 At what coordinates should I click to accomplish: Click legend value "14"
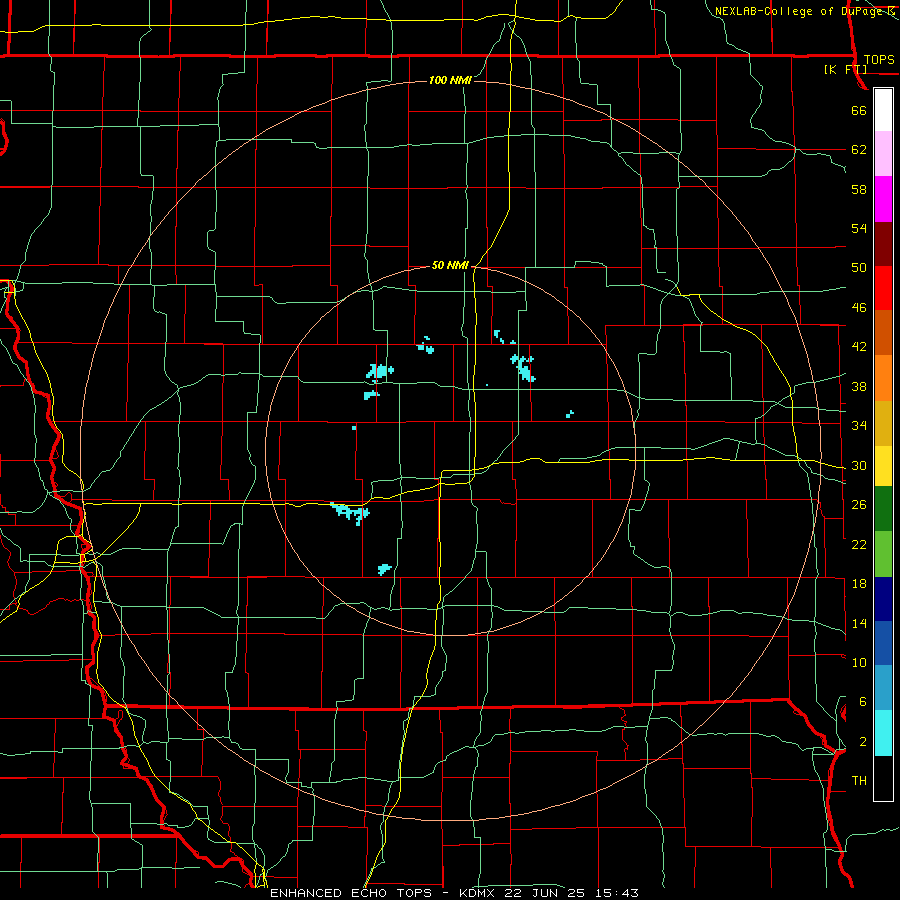click(859, 623)
